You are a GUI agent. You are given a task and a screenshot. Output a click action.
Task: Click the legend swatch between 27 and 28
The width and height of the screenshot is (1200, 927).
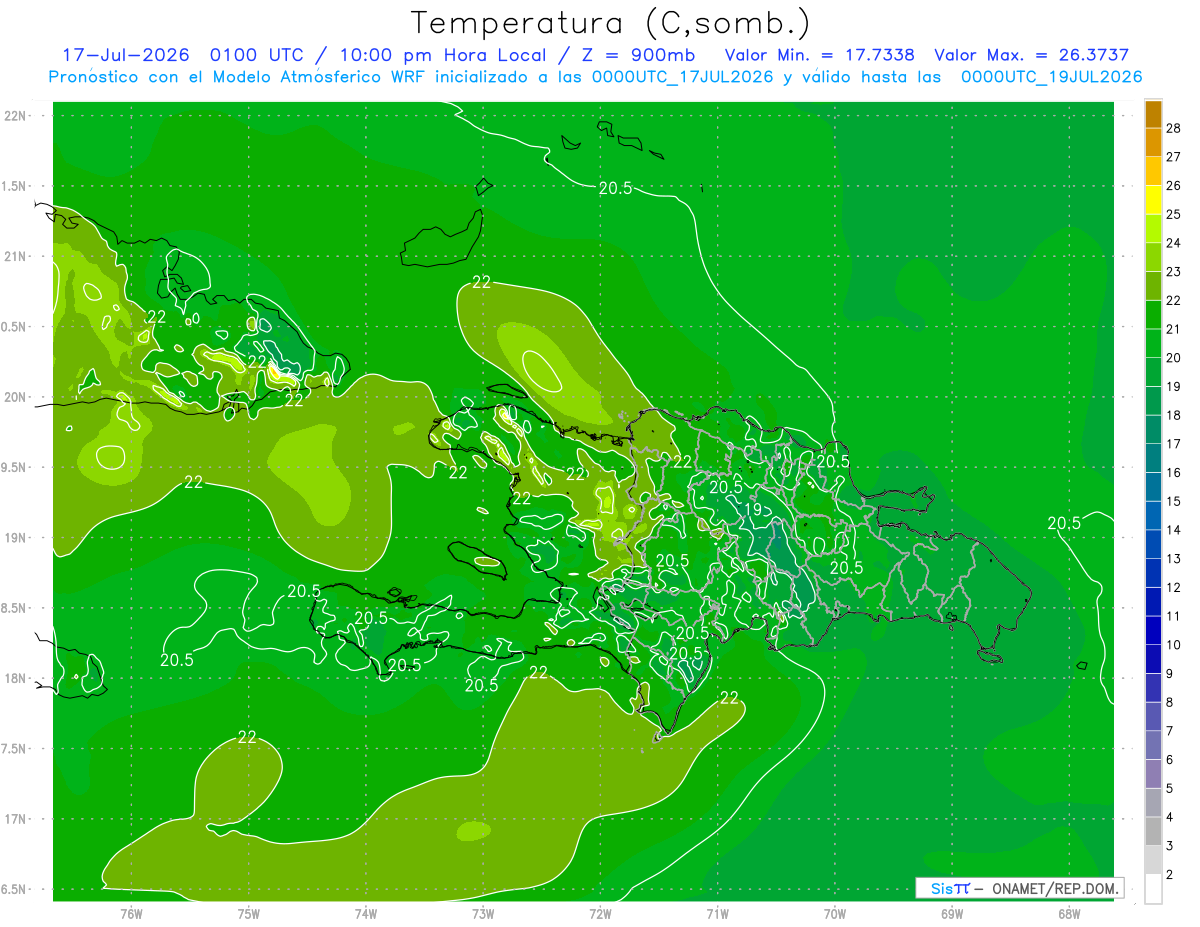pos(1153,142)
